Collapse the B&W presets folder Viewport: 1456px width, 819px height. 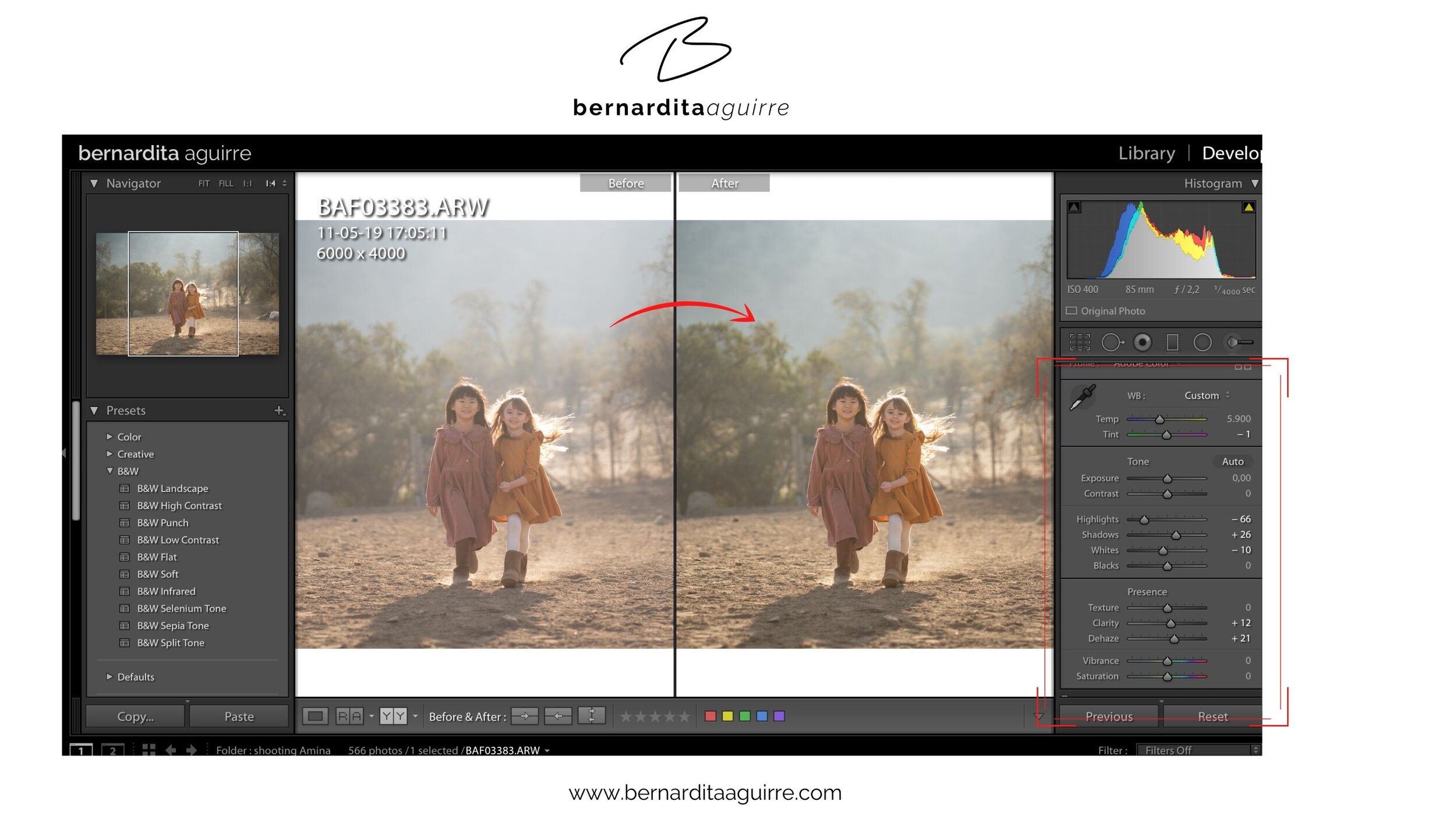pos(109,471)
